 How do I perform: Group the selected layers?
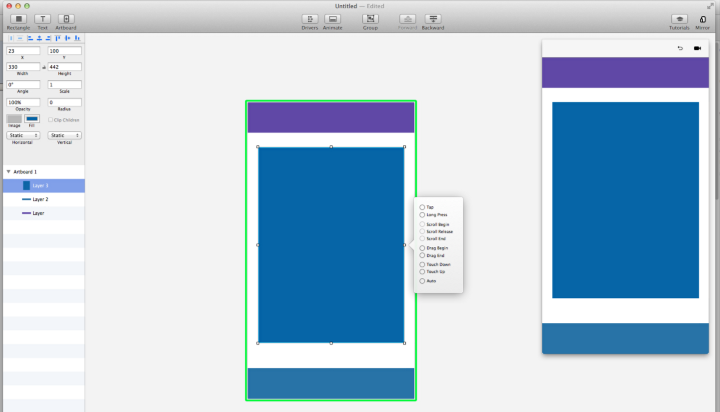[x=370, y=19]
